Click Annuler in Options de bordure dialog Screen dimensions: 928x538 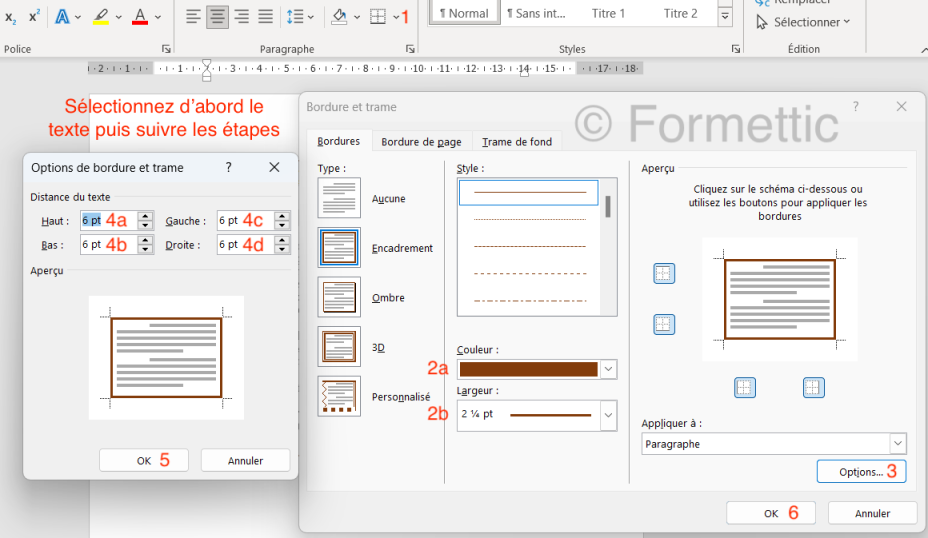tap(245, 461)
